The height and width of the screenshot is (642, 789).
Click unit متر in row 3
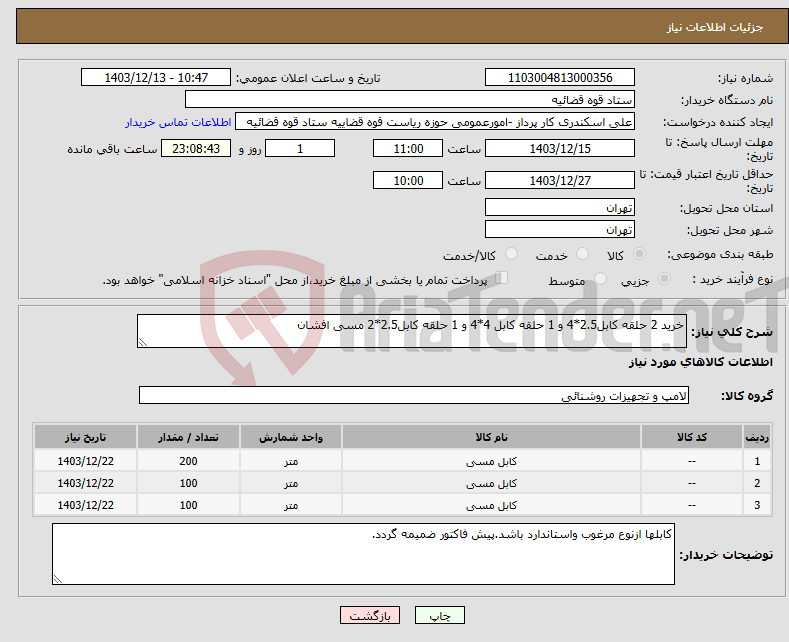[291, 505]
